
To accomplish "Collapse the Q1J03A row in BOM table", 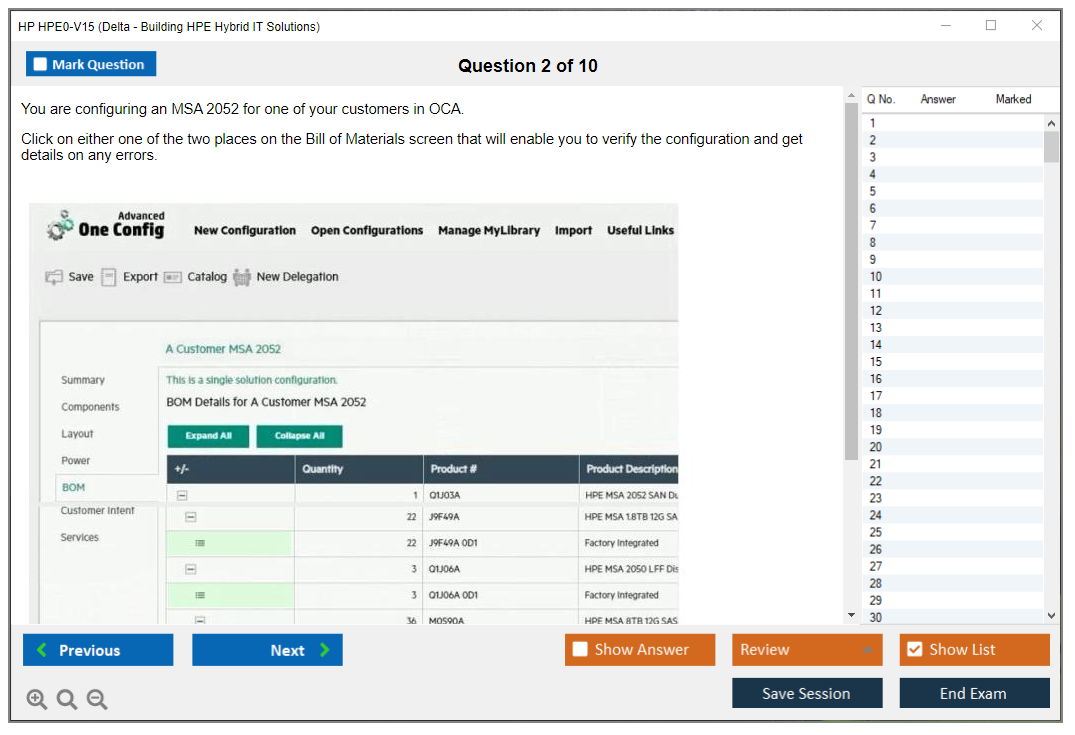I will 181,495.
